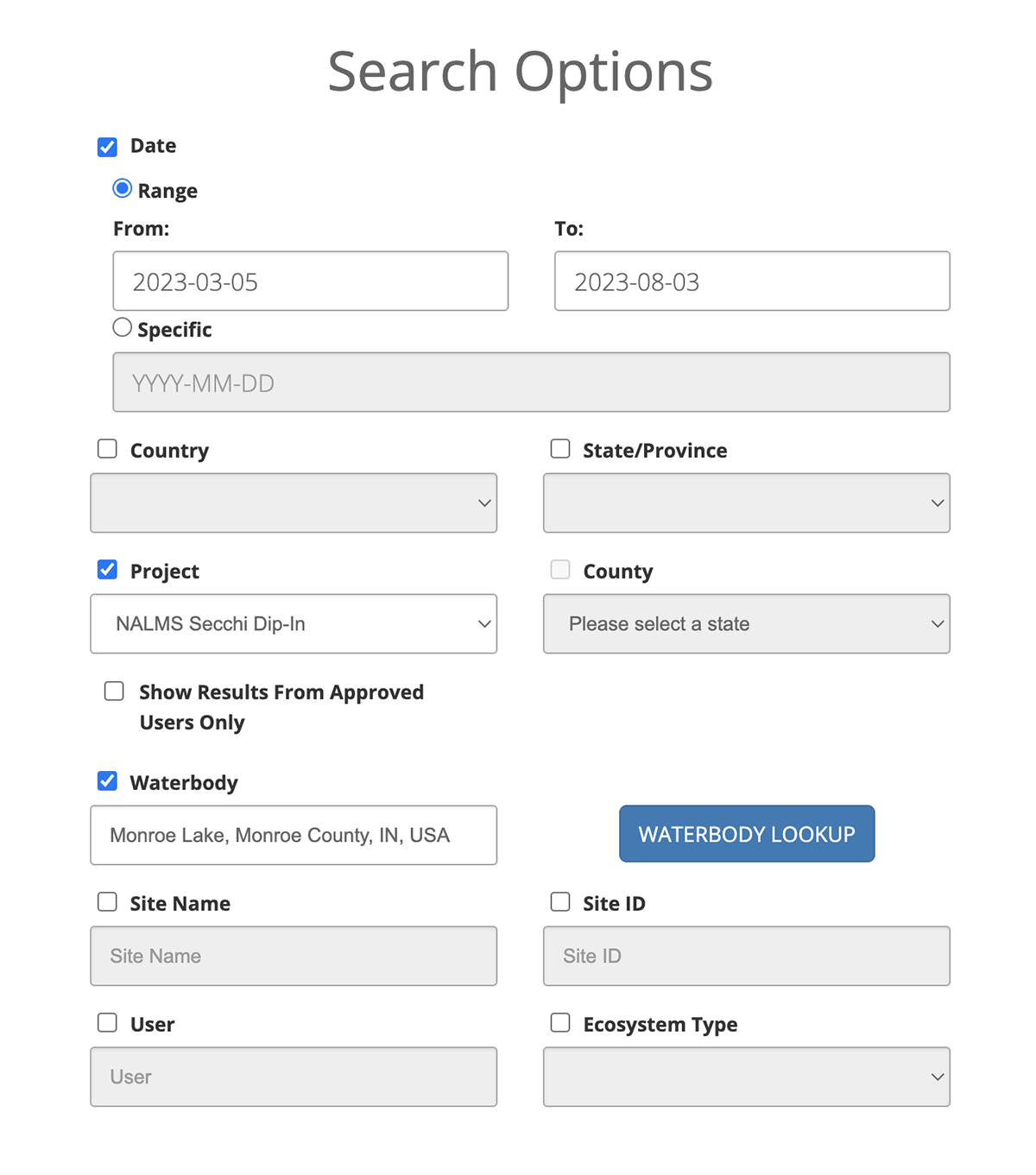Select the Range radio button
The width and height of the screenshot is (1036, 1175).
tap(123, 189)
